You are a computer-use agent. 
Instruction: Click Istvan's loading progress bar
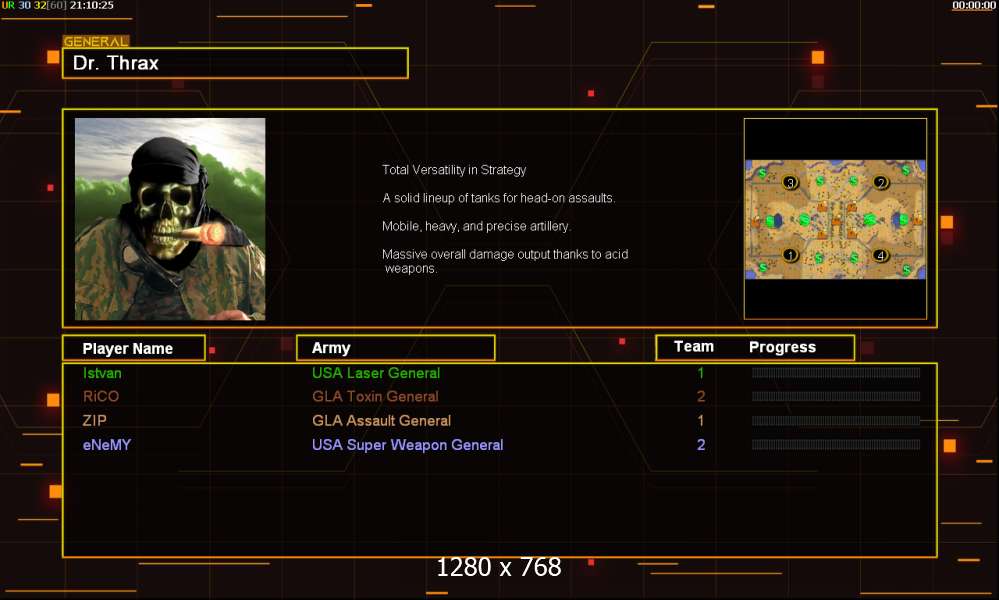[836, 373]
